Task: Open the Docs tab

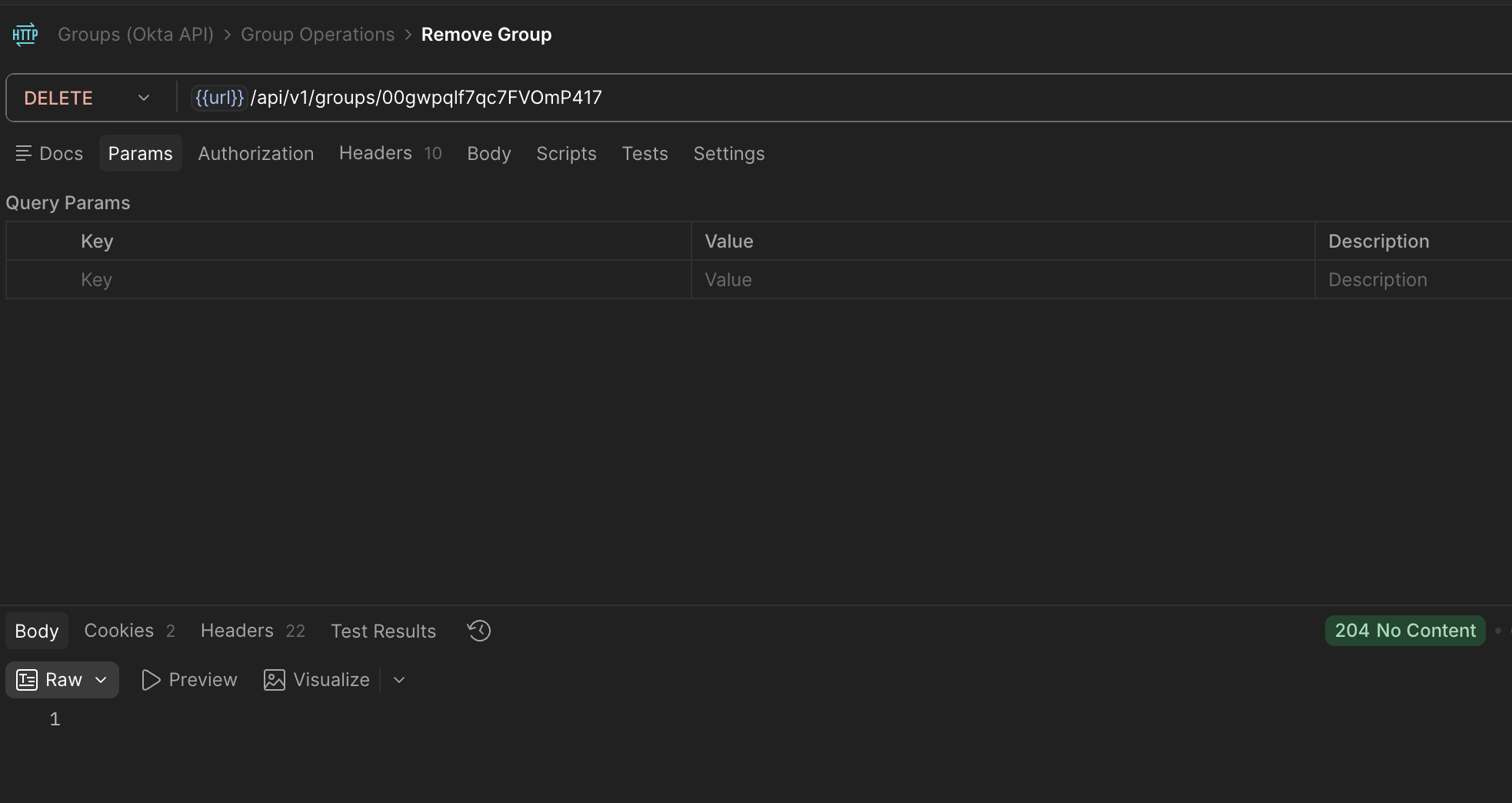Action: click(49, 153)
